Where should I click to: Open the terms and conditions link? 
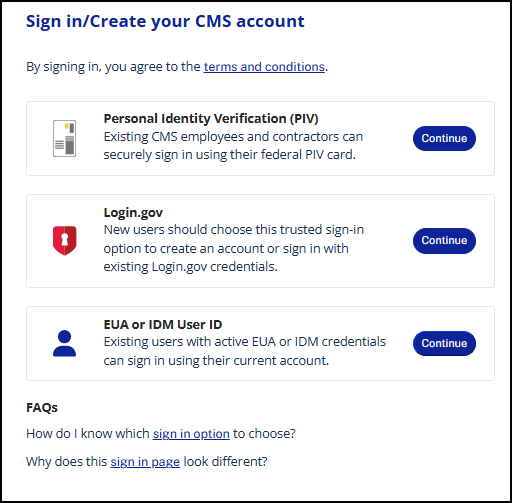(264, 67)
